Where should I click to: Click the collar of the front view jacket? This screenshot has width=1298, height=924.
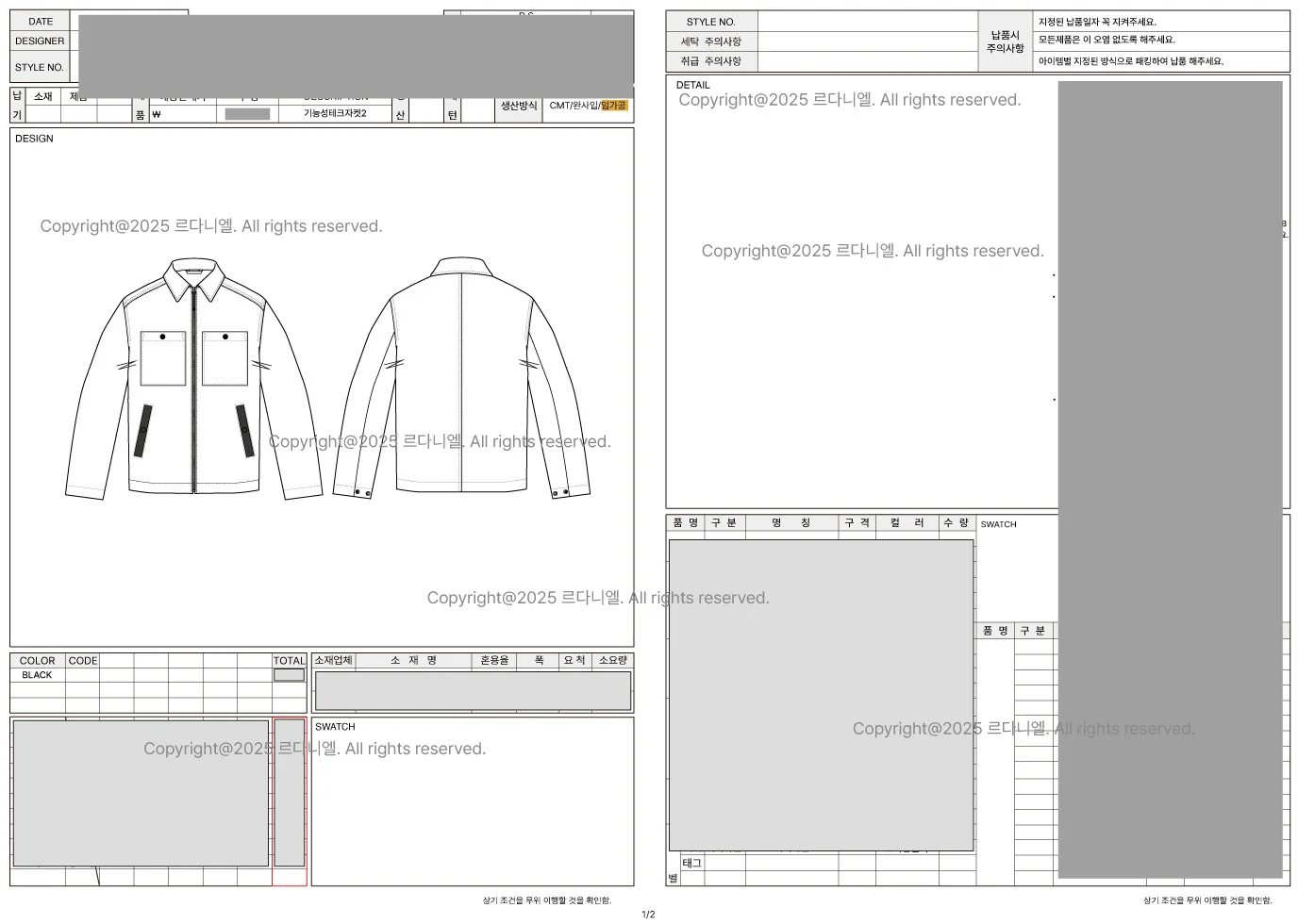194,278
